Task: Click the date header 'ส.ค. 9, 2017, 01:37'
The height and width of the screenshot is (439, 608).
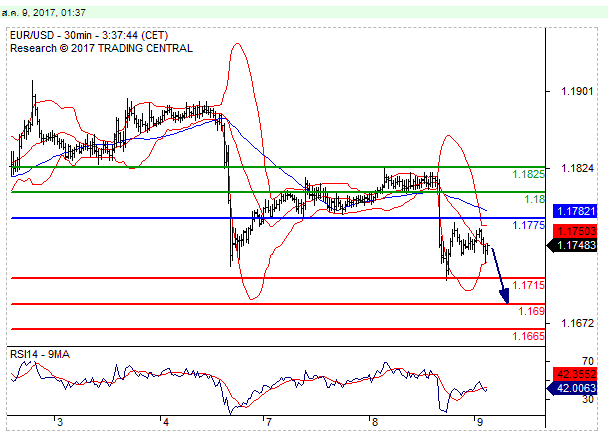Action: pos(43,13)
